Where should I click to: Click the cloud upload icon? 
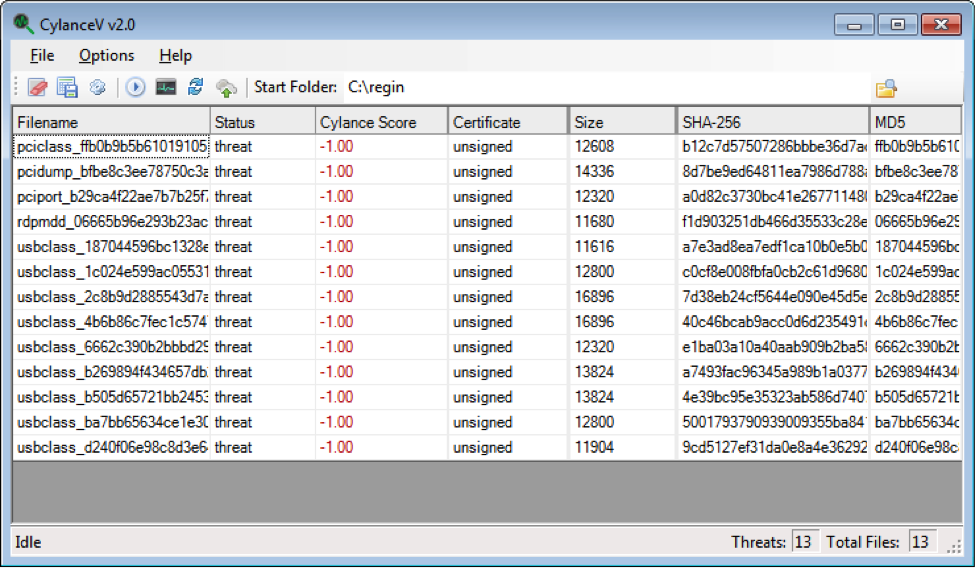click(x=226, y=88)
